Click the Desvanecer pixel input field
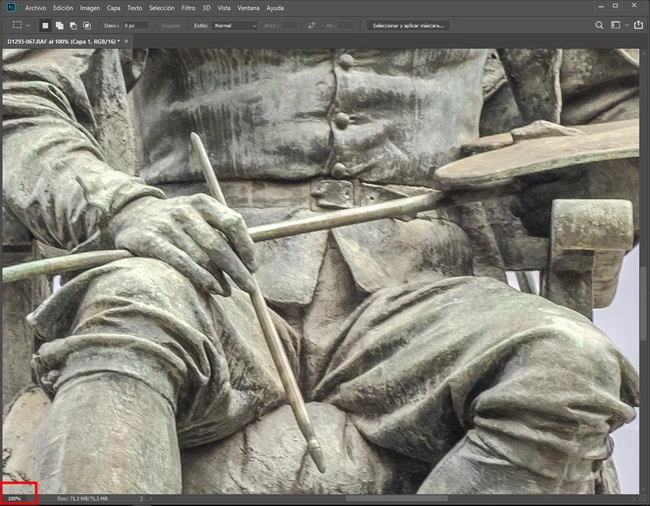The image size is (650, 506). tap(135, 25)
